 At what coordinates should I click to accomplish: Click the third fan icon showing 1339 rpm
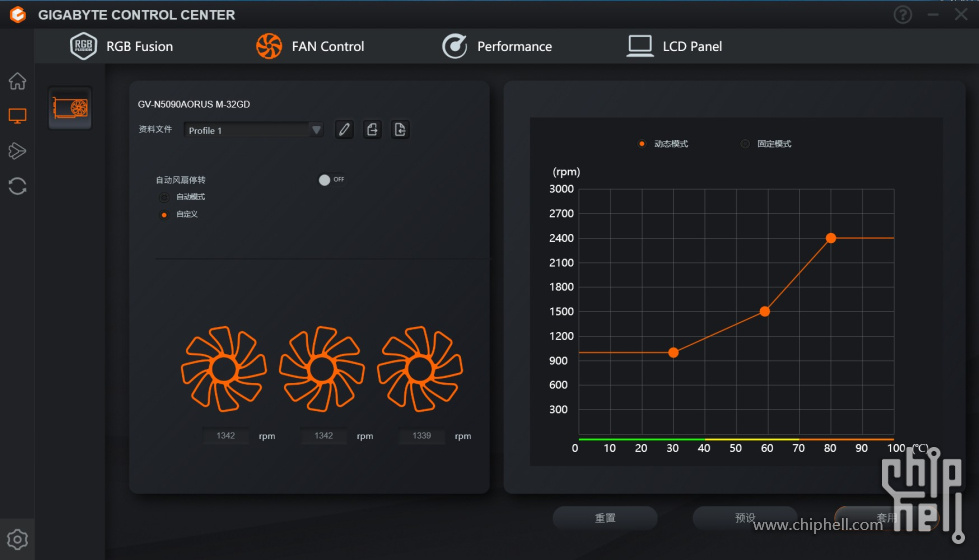click(x=420, y=369)
